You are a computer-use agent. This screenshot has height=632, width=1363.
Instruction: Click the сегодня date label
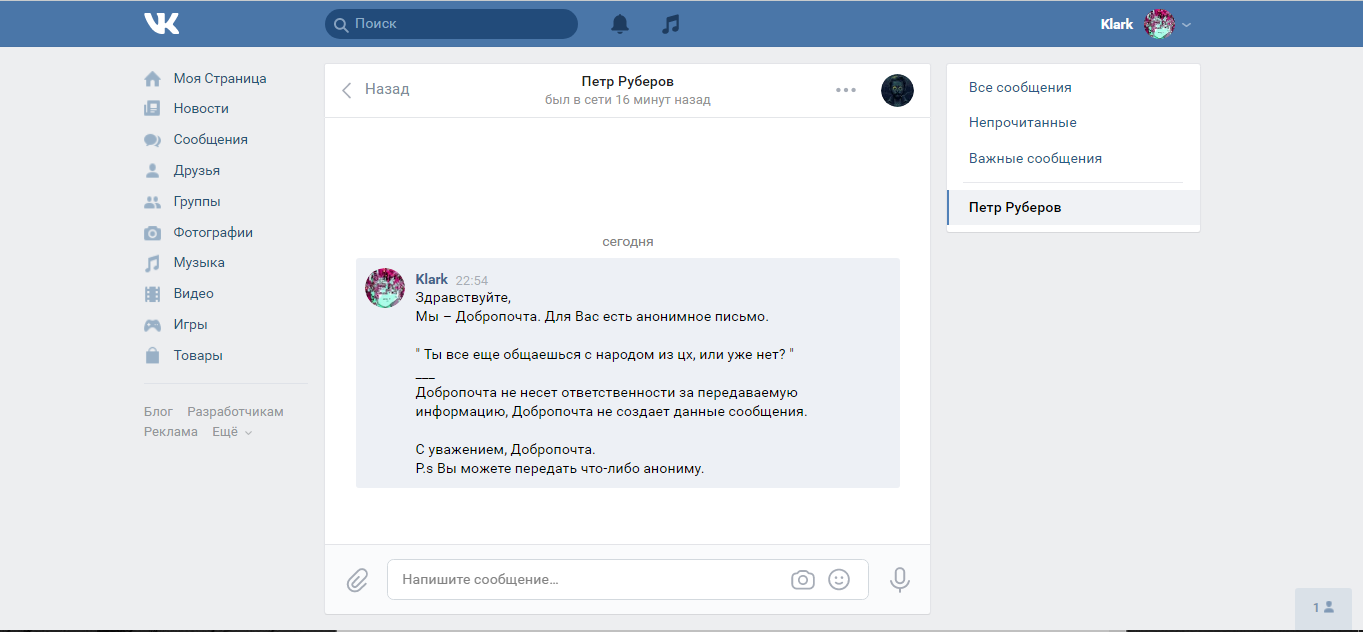[x=628, y=242]
